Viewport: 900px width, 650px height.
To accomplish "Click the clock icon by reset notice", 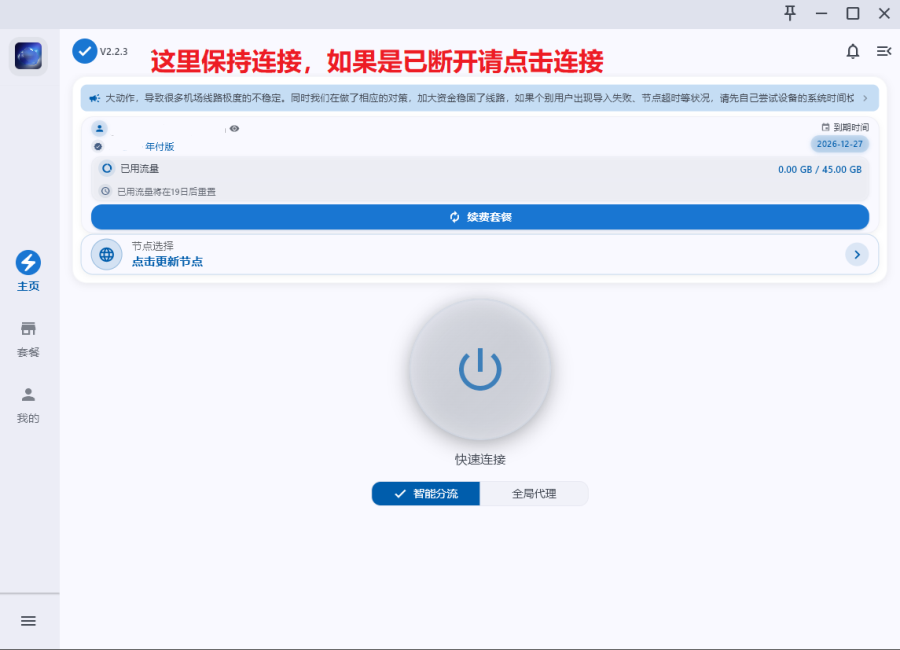I will [105, 191].
